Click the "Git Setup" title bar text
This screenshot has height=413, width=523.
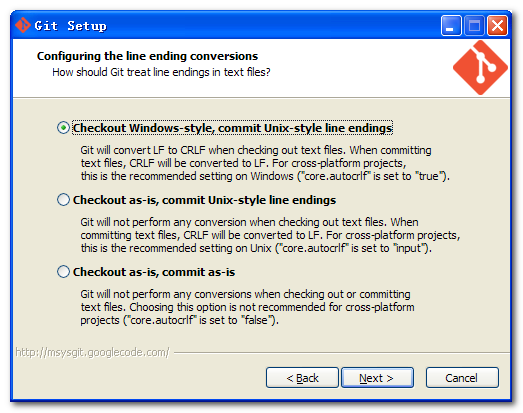point(70,26)
